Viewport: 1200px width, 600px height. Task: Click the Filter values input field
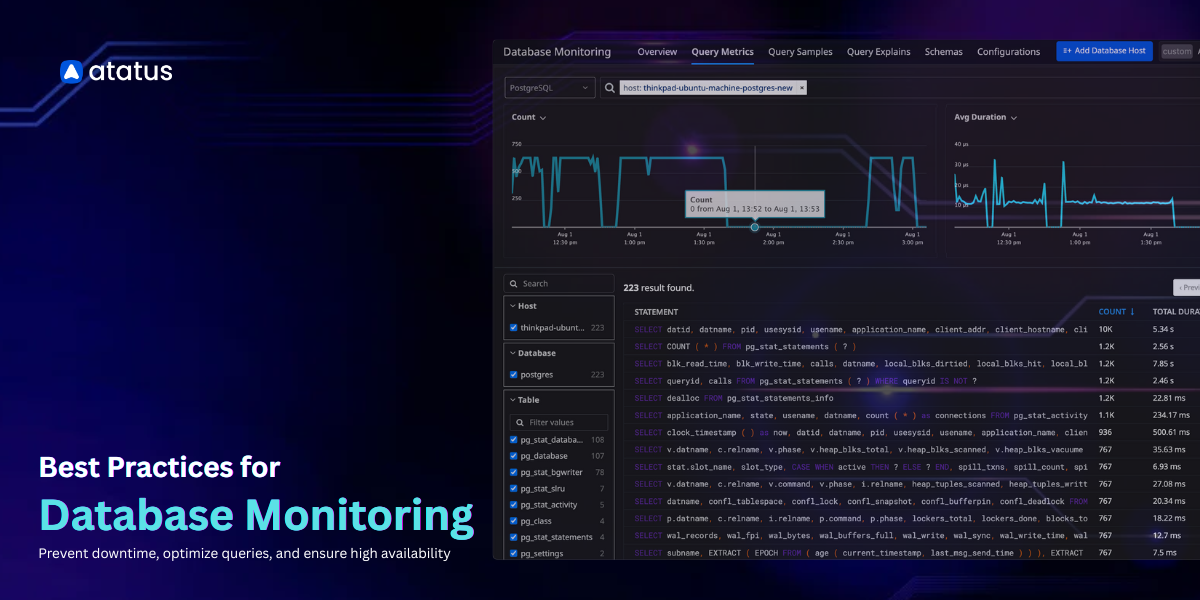point(565,423)
